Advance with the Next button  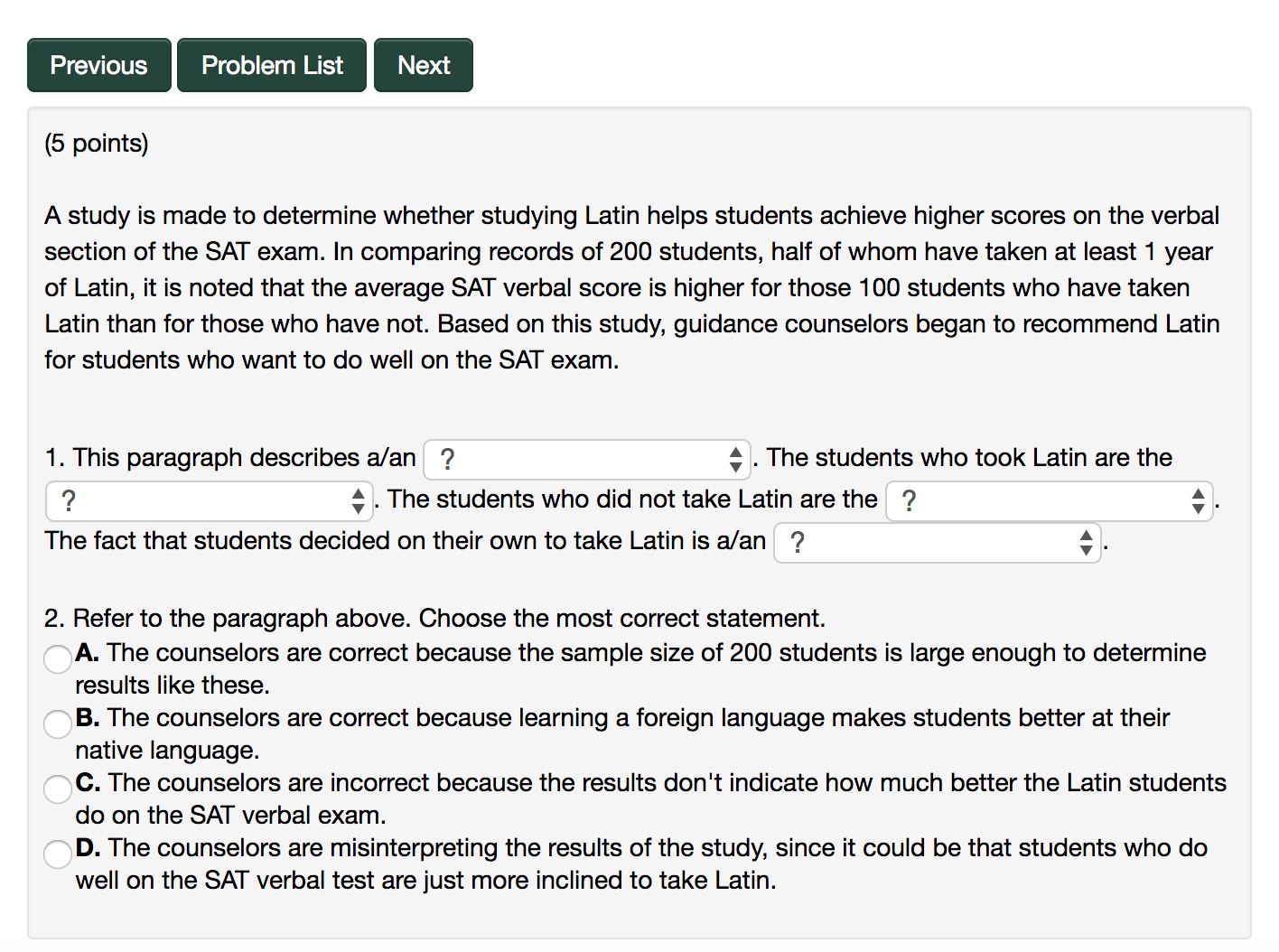424,65
